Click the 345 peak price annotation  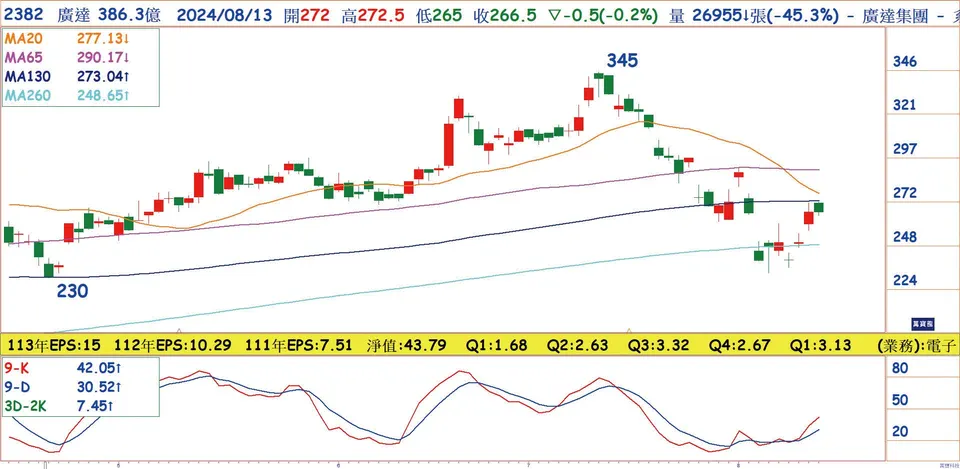(622, 60)
